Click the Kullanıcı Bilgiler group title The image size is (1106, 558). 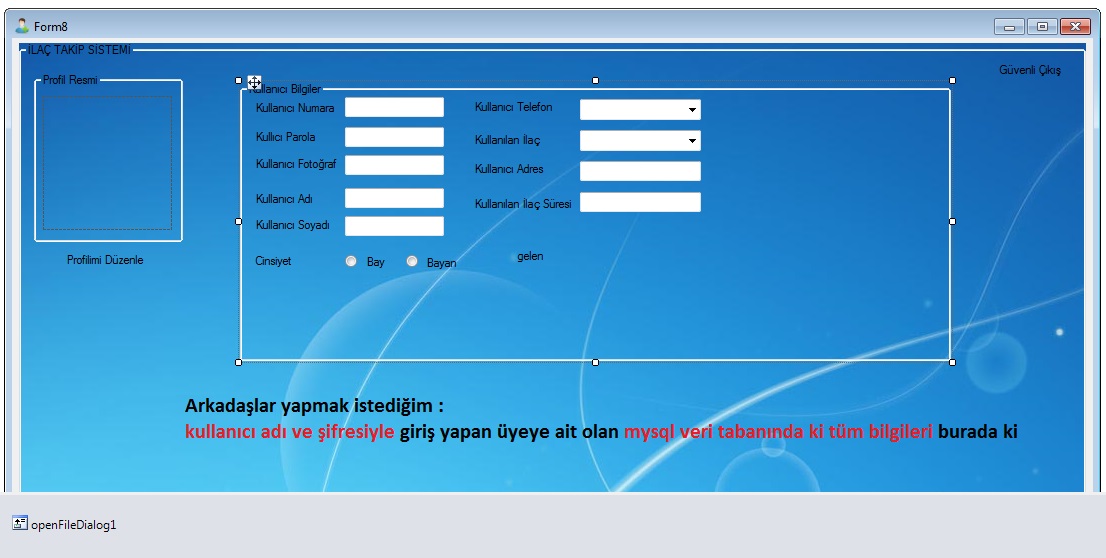[x=285, y=89]
